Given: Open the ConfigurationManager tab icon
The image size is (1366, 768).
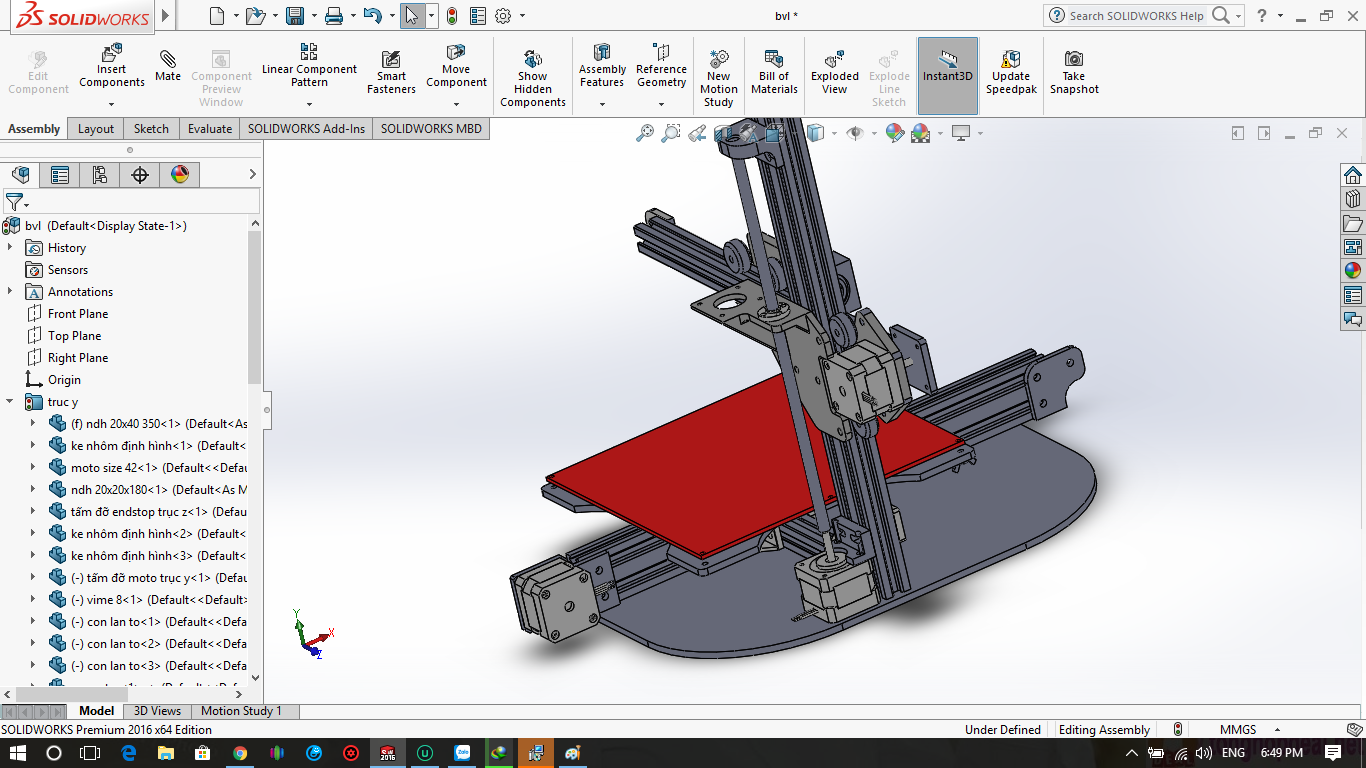Looking at the screenshot, I should click(x=100, y=175).
